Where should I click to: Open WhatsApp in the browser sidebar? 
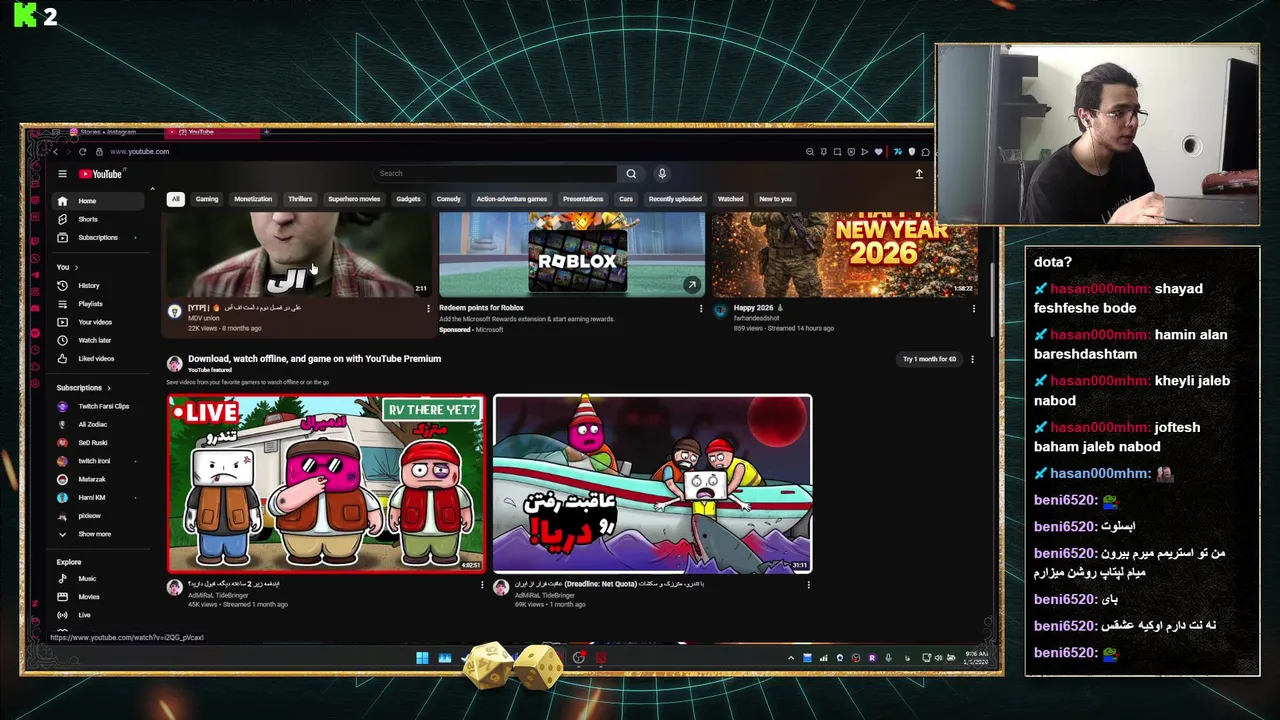[x=35, y=257]
